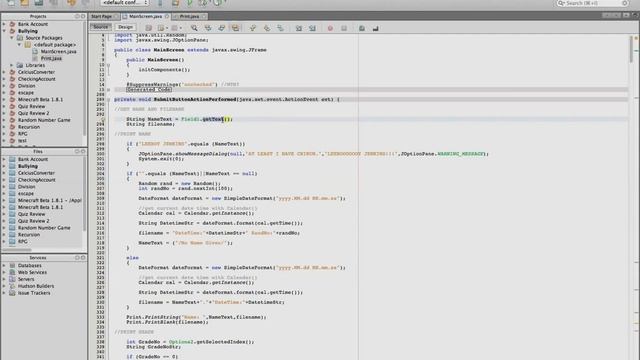
Task: Select Web Services in the Services panel
Action: 32,272
